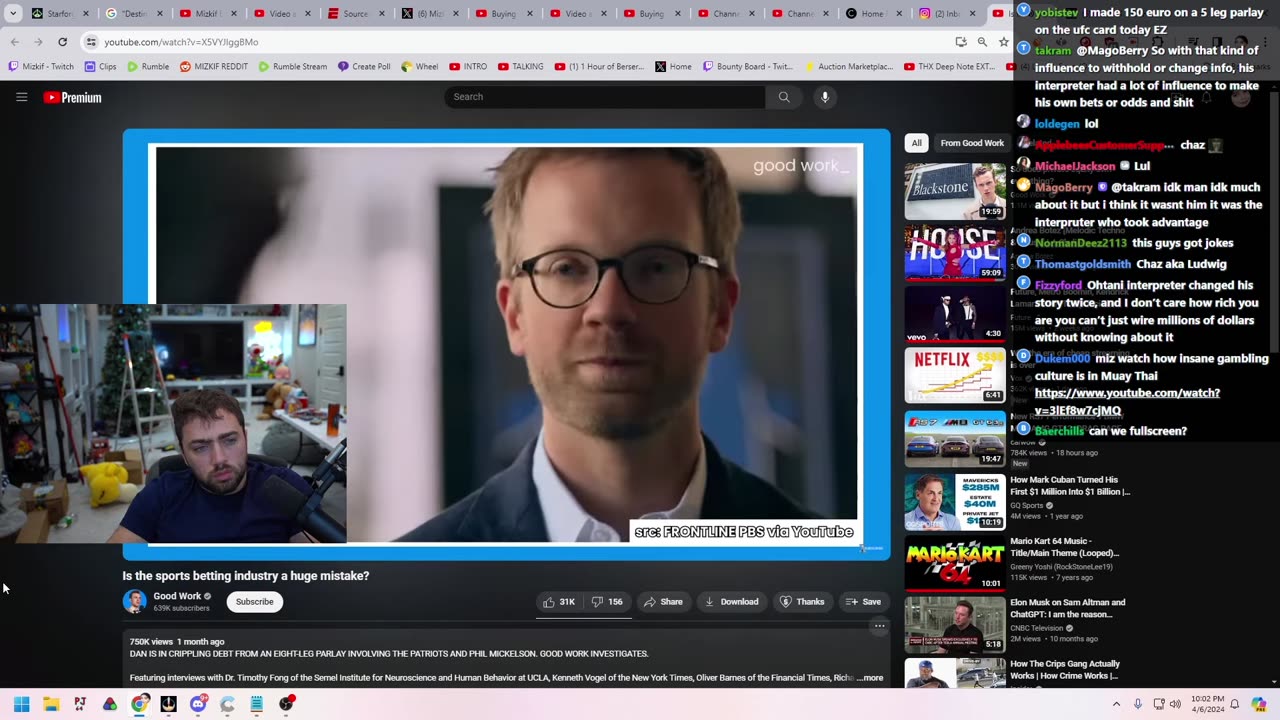Image resolution: width=1280 pixels, height=720 pixels.
Task: Click the video player frame
Action: [x=506, y=344]
